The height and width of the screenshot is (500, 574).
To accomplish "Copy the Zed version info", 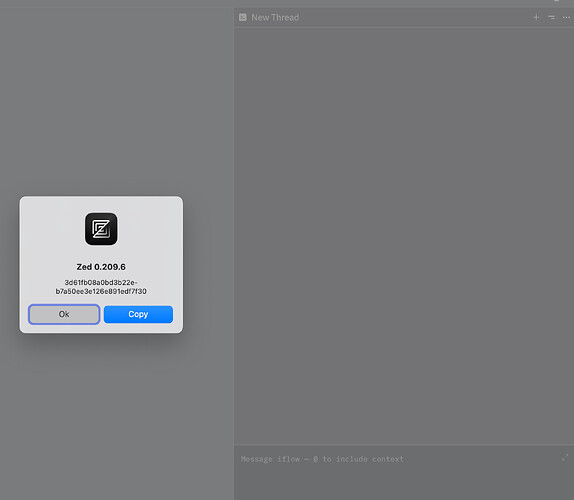I will [x=138, y=314].
